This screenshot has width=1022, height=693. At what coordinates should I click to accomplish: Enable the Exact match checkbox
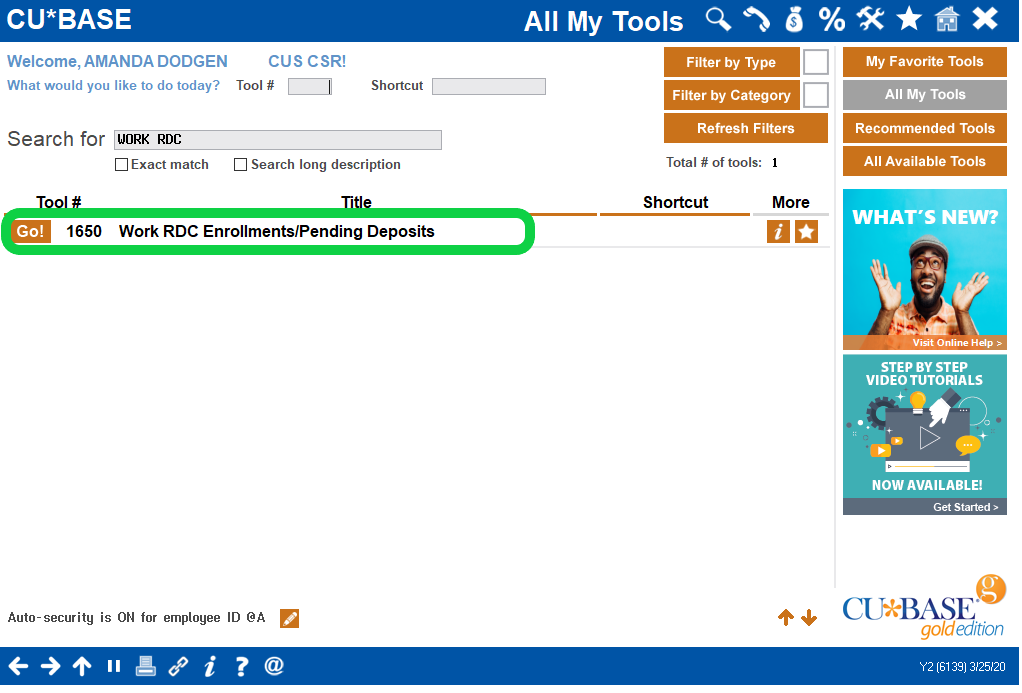pos(121,164)
